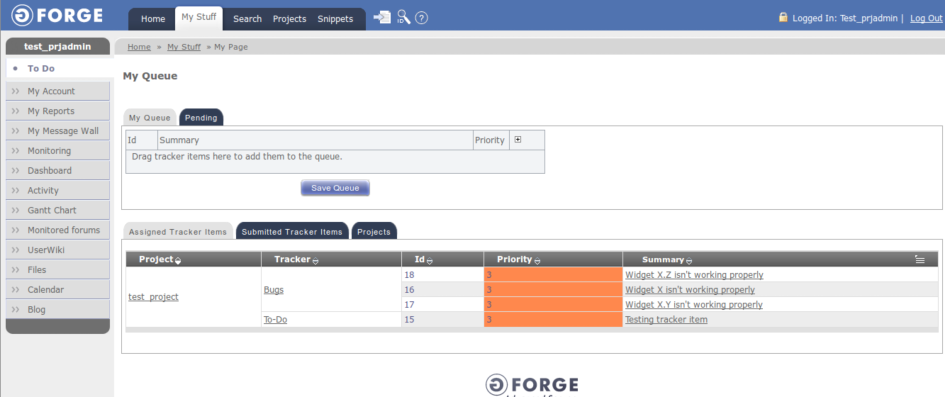Open Gantt Chart in the sidebar

(58, 210)
